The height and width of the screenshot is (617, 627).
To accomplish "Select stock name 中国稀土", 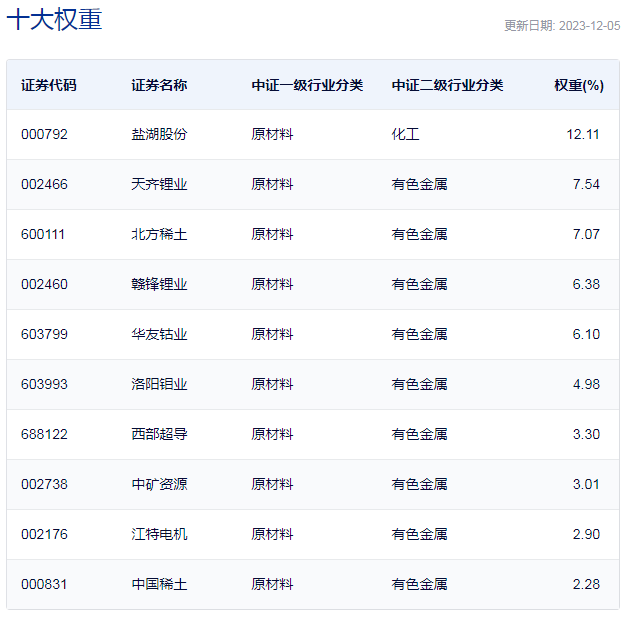I will pyautogui.click(x=159, y=584).
